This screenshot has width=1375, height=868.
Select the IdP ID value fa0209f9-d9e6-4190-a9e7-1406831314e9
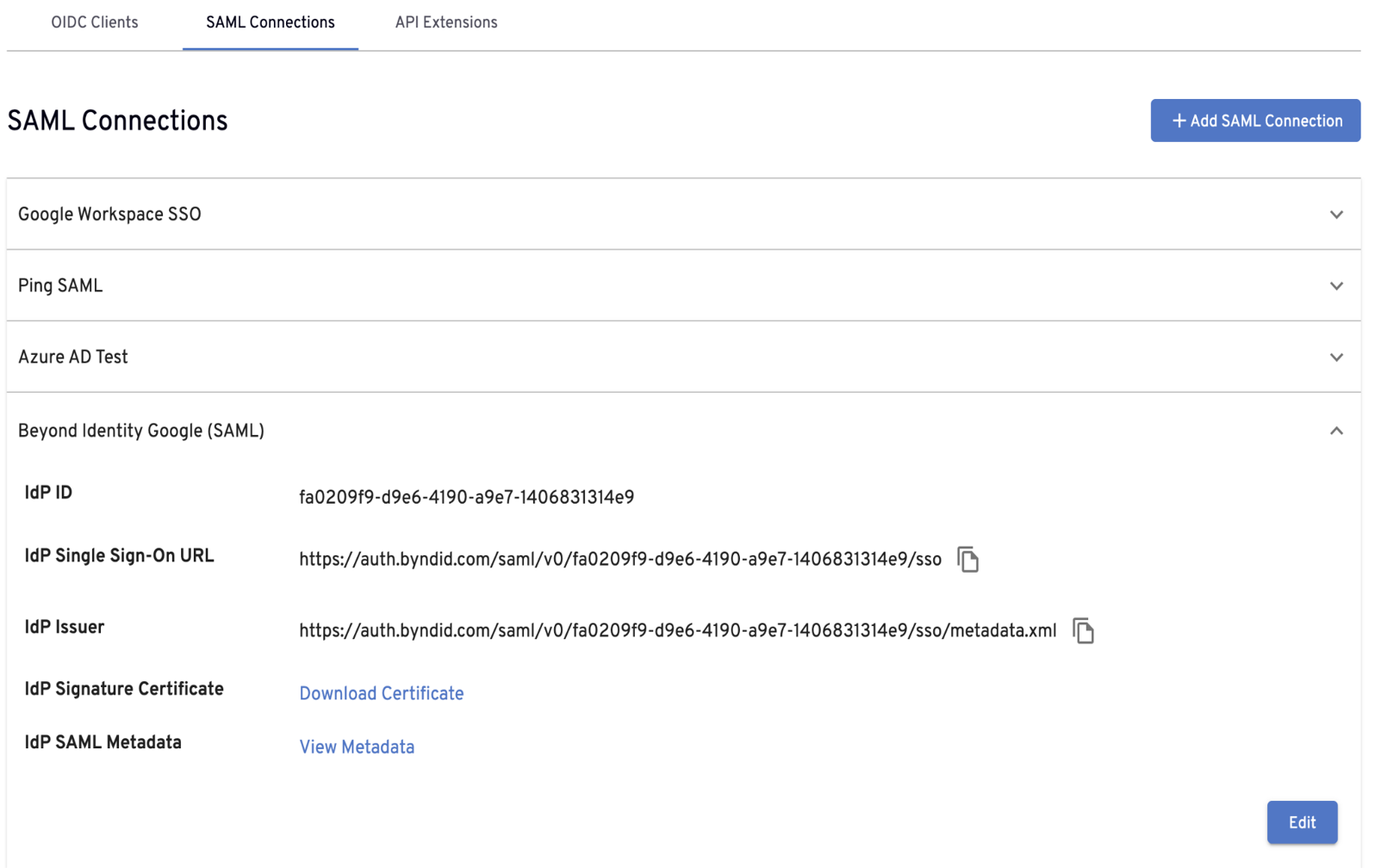click(x=466, y=498)
